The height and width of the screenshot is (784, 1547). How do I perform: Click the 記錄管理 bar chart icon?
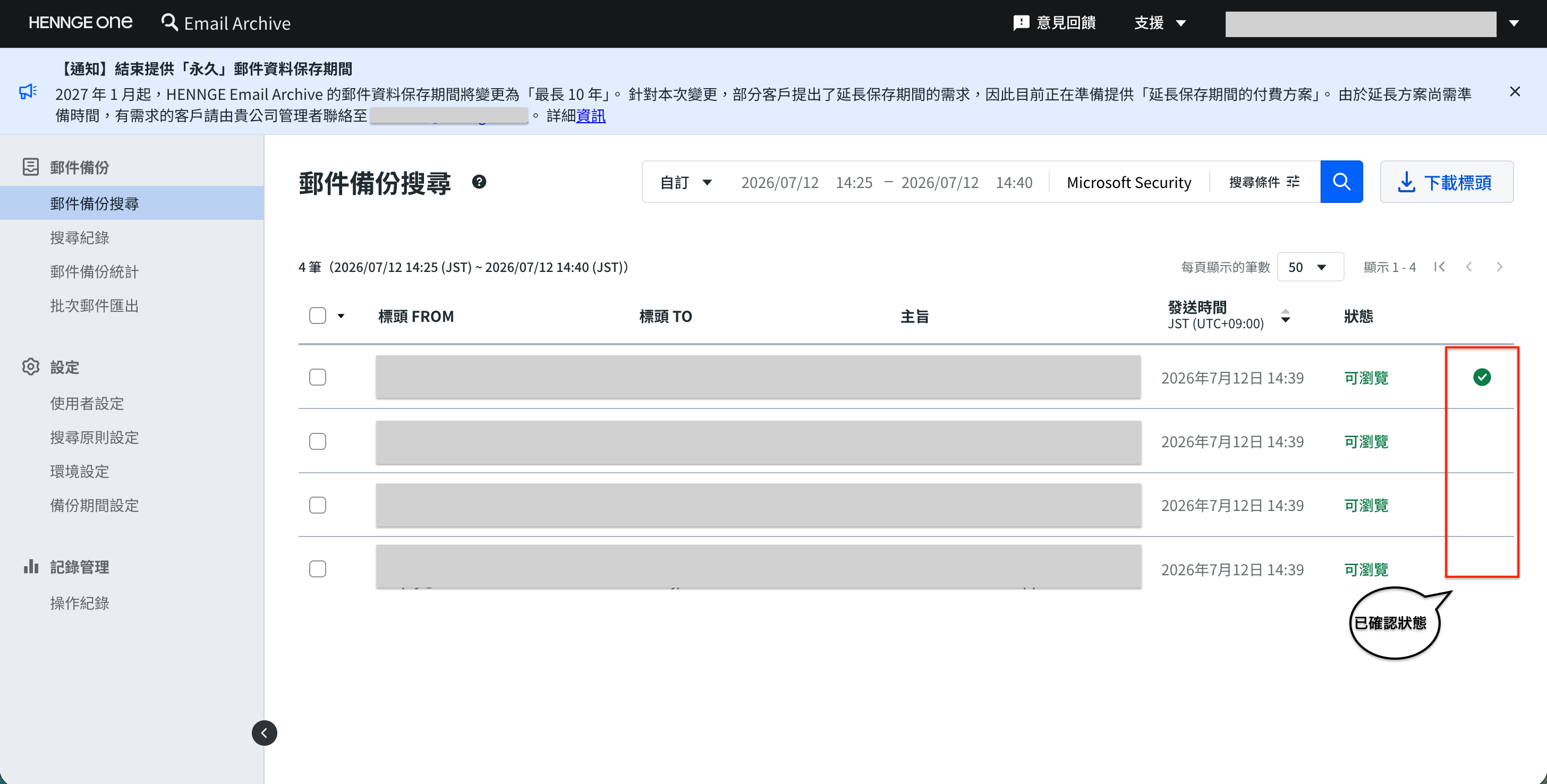tap(31, 566)
